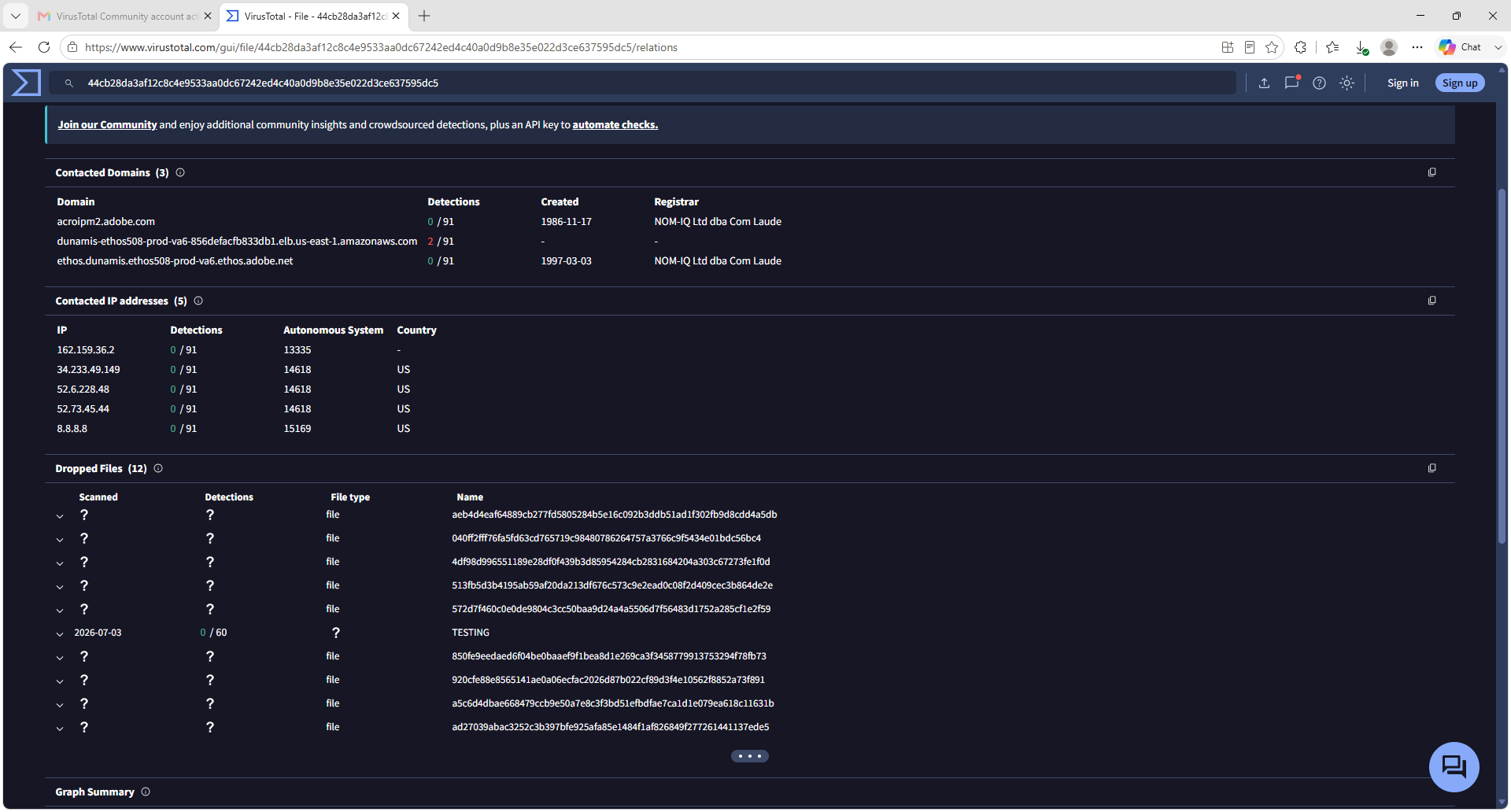The height and width of the screenshot is (812, 1511).
Task: Expand dropped file 572d7f460c0e0de9 row
Action: (x=60, y=611)
